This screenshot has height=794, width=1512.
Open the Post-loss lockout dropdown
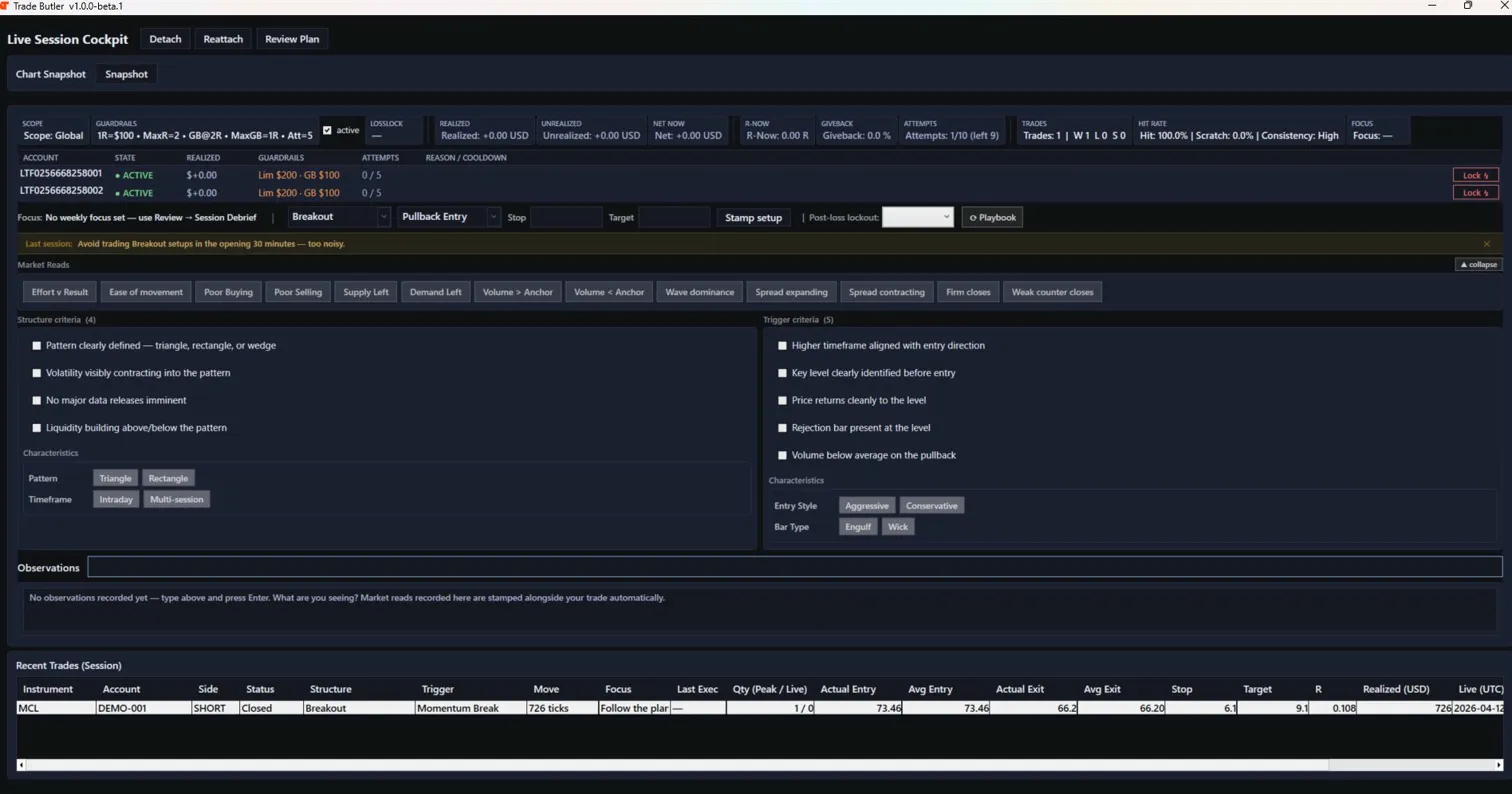[x=917, y=217]
